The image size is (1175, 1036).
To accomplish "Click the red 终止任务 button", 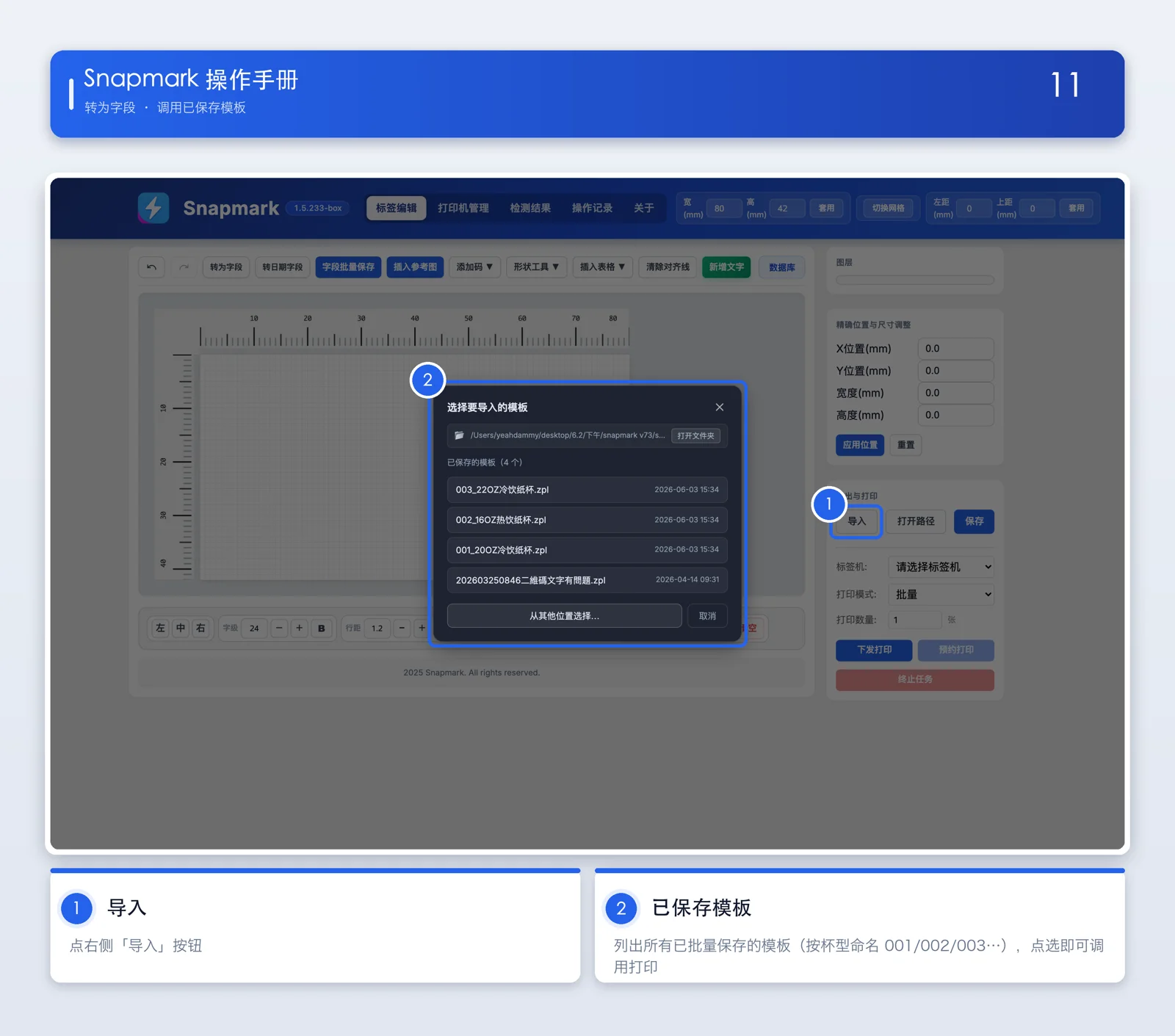I will 915,680.
